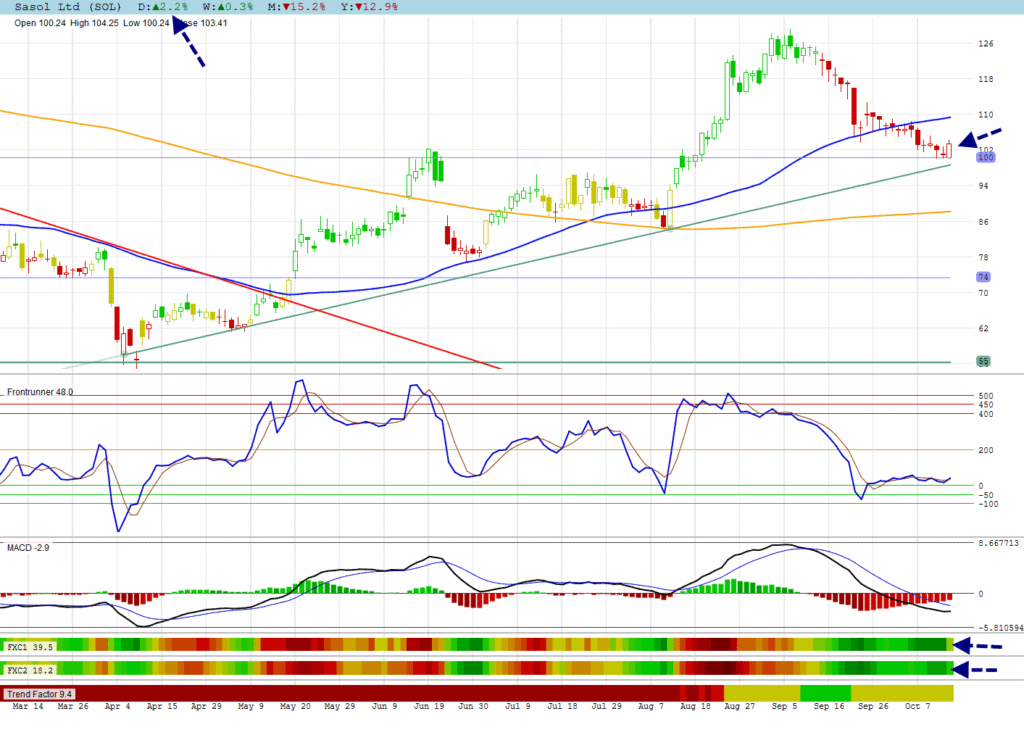Screen dimensions: 1024x735
Task: Click the D: 2.2% daily change value
Action: pos(163,7)
